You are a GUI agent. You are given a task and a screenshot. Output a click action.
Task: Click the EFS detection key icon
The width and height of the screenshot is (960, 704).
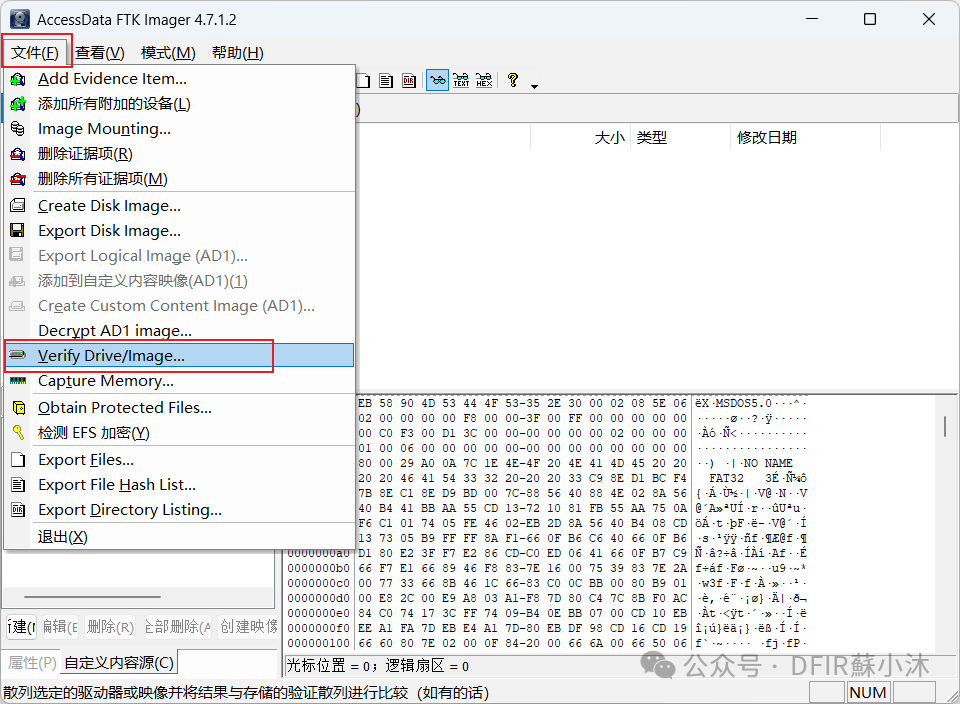click(x=18, y=432)
